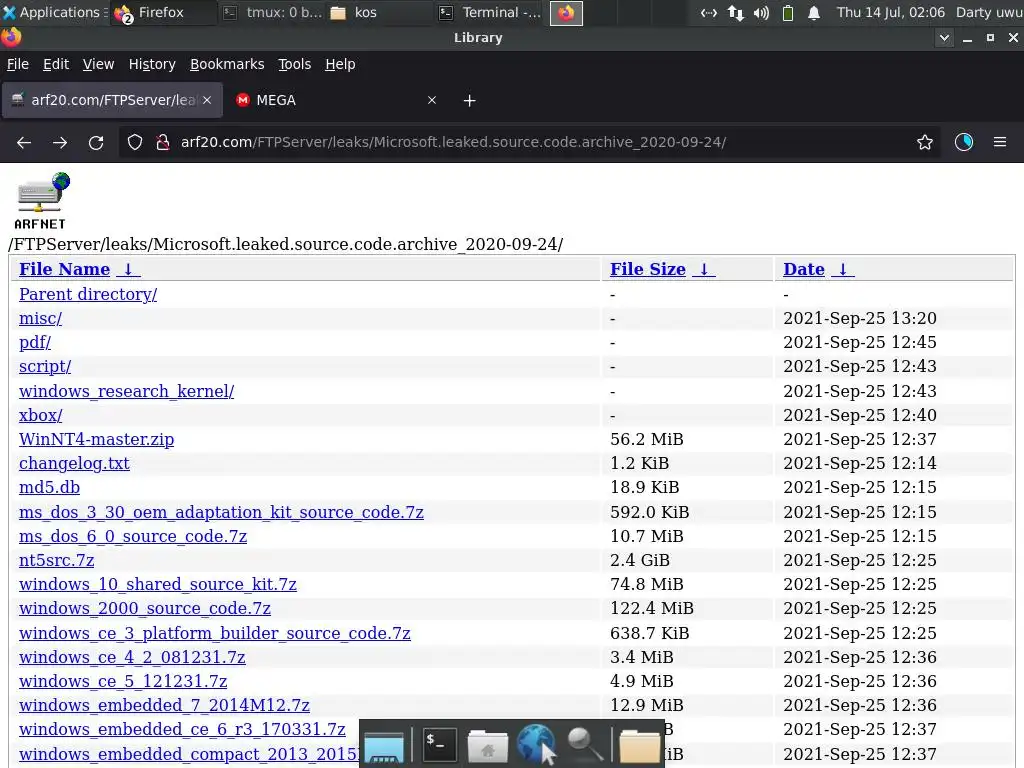1024x768 pixels.
Task: Switch to the active Firefox taskbar button
Action: point(566,12)
